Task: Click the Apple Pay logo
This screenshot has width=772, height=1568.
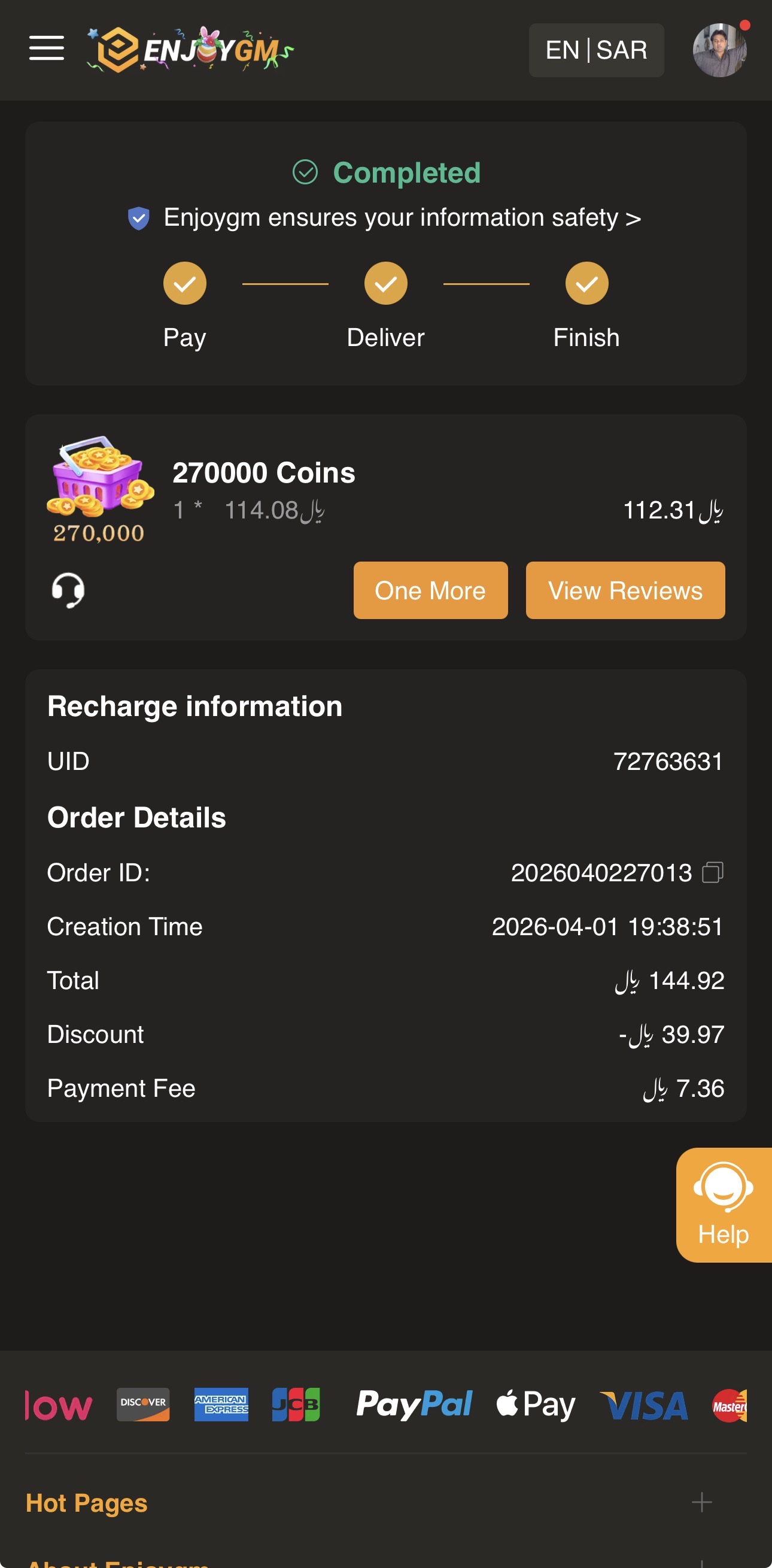Action: coord(536,1405)
